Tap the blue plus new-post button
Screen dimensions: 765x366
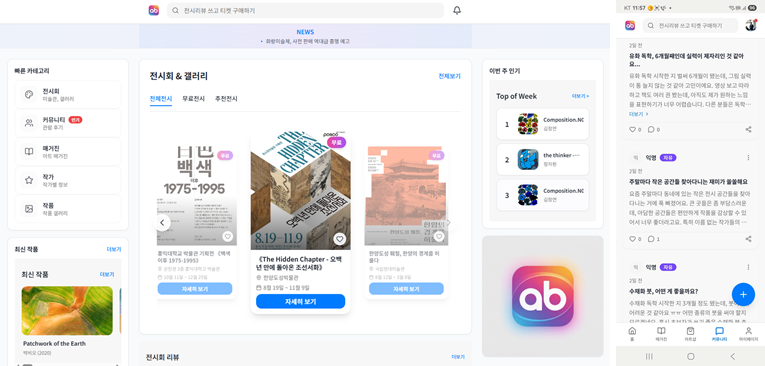click(743, 294)
